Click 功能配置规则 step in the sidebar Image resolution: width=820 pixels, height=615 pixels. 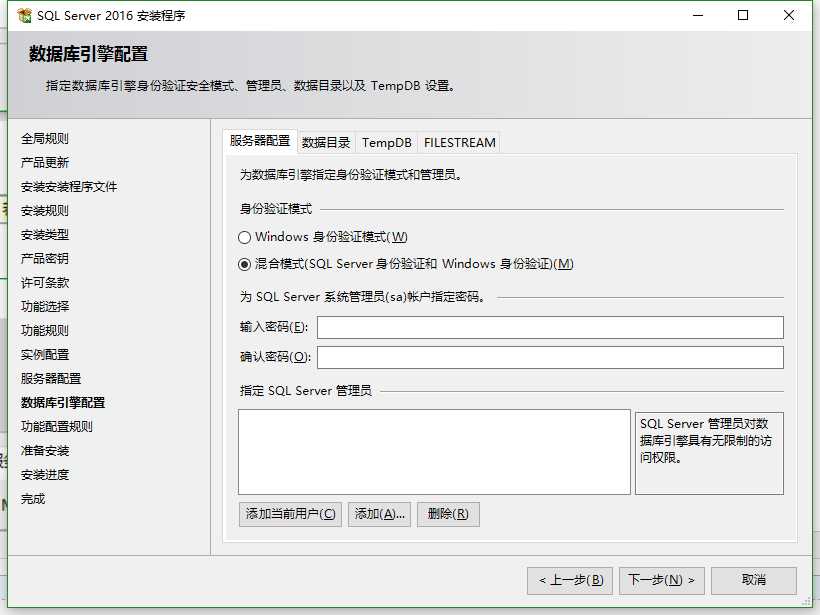(57, 427)
